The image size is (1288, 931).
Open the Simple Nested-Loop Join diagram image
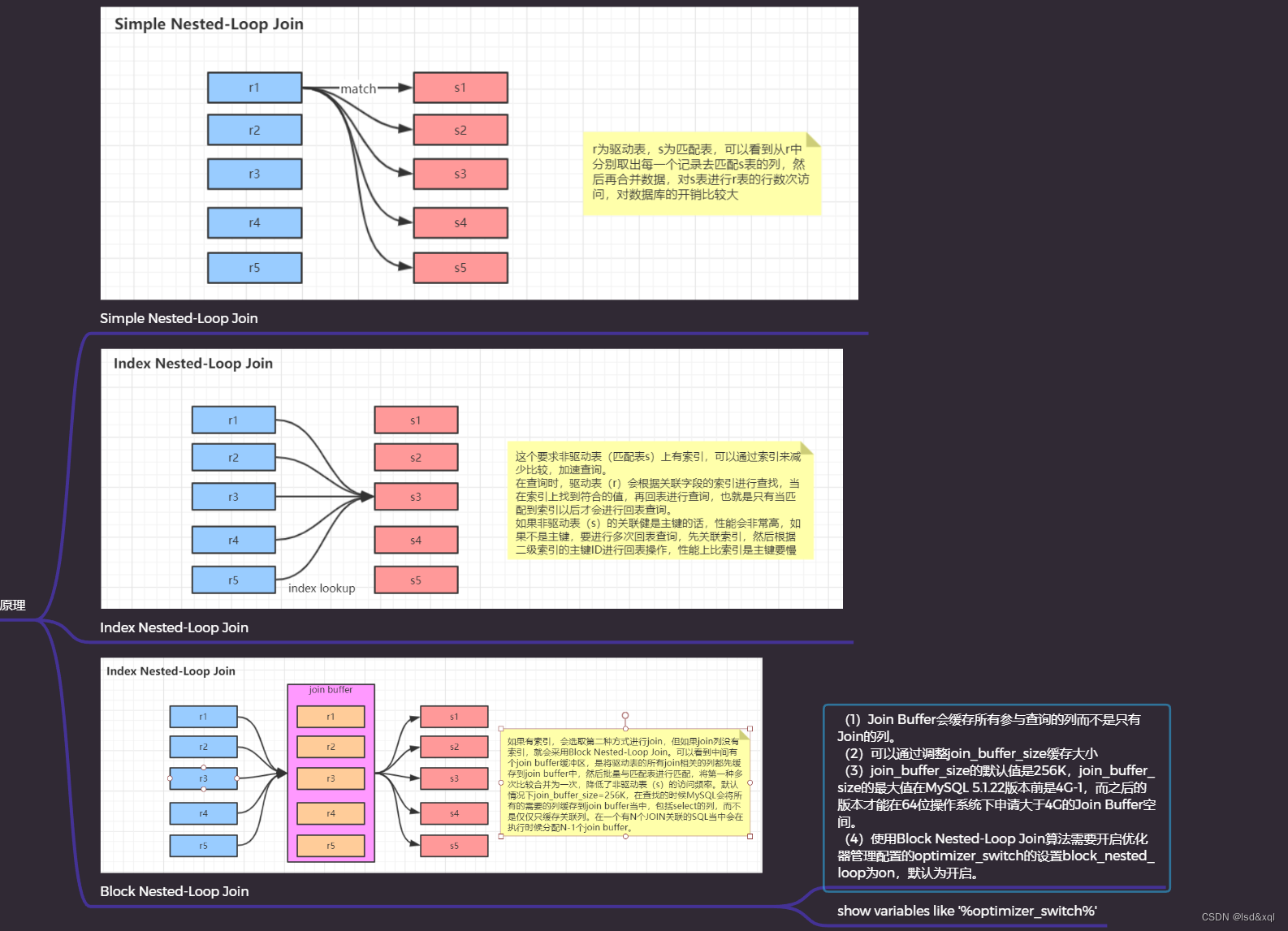tap(479, 153)
